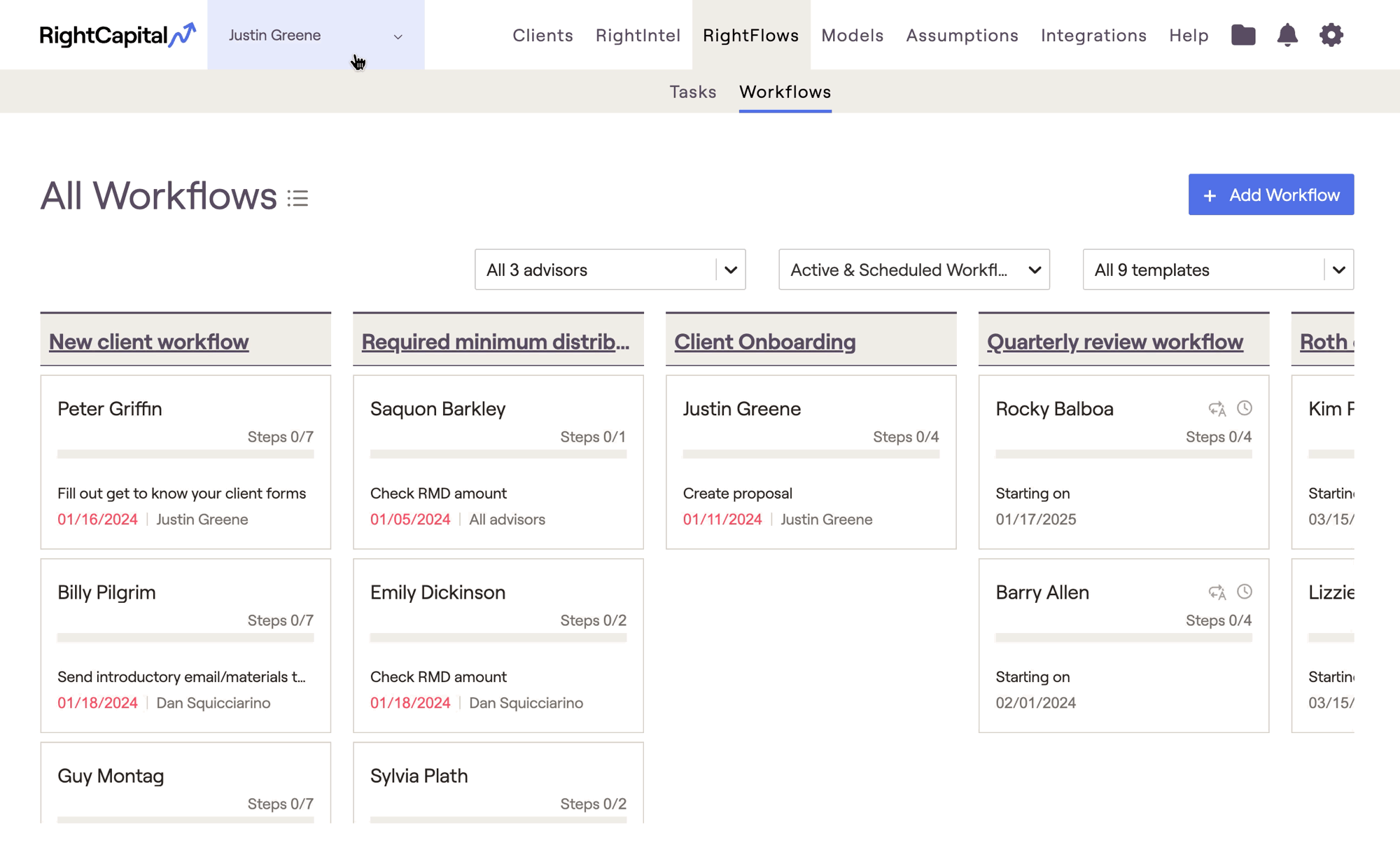Click 'Steps 0/4' on Rocky Balboa card
Image resolution: width=1400 pixels, height=857 pixels.
(1218, 437)
